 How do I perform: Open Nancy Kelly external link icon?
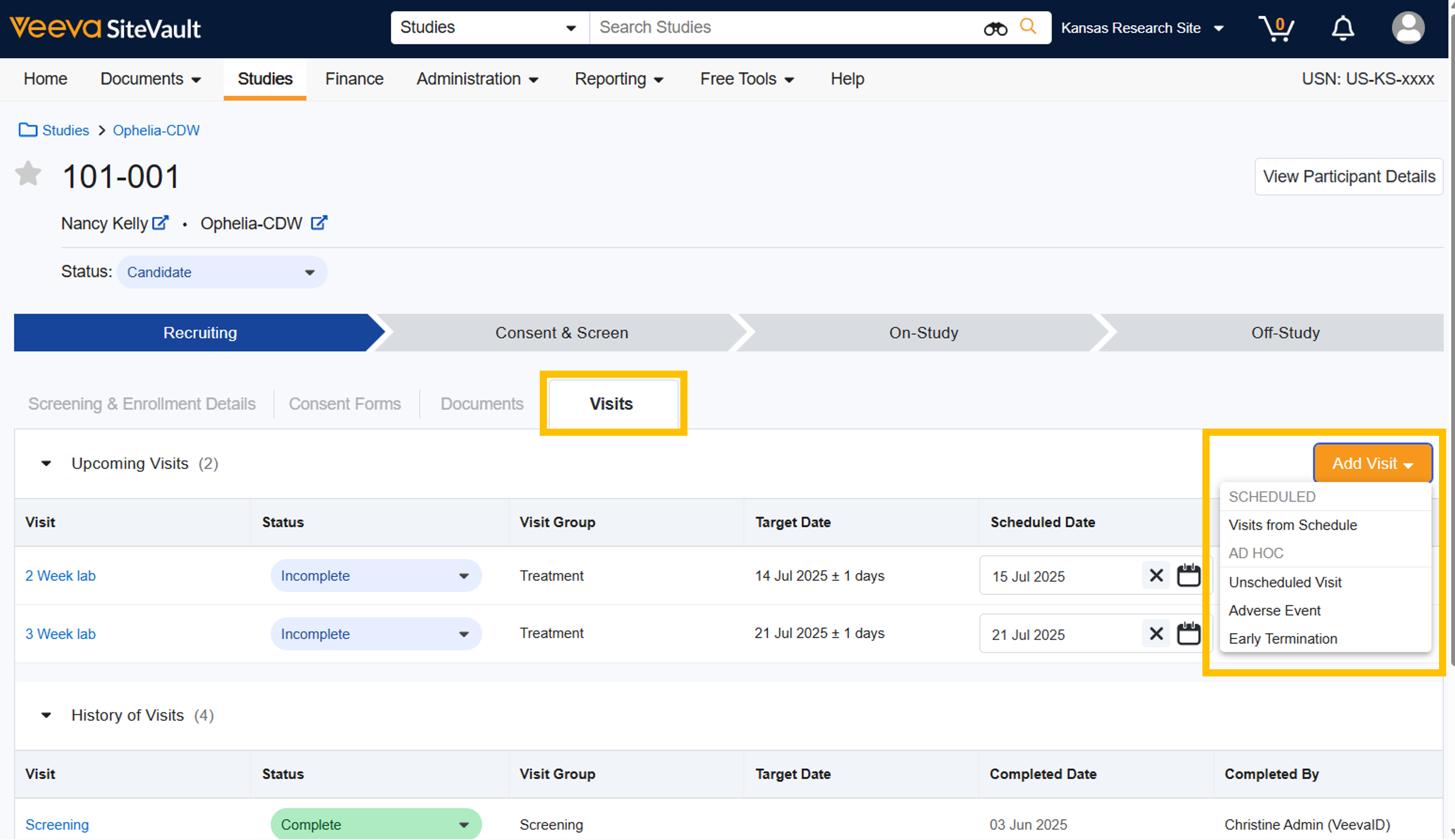pyautogui.click(x=160, y=223)
